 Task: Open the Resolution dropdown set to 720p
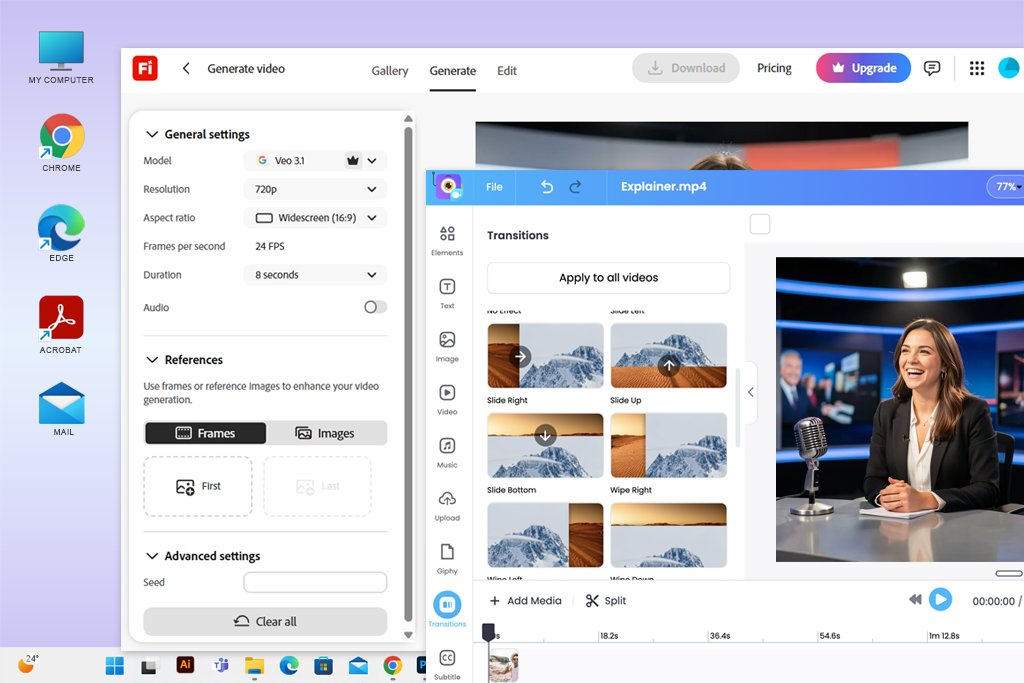315,189
